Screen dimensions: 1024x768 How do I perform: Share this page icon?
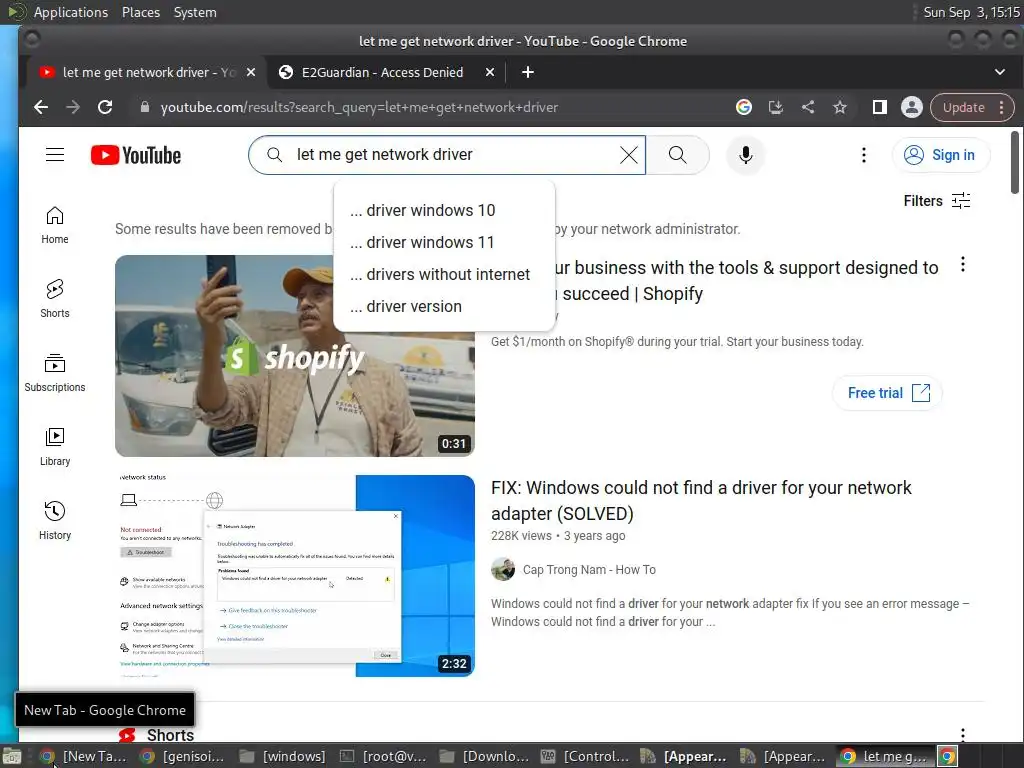click(x=808, y=107)
